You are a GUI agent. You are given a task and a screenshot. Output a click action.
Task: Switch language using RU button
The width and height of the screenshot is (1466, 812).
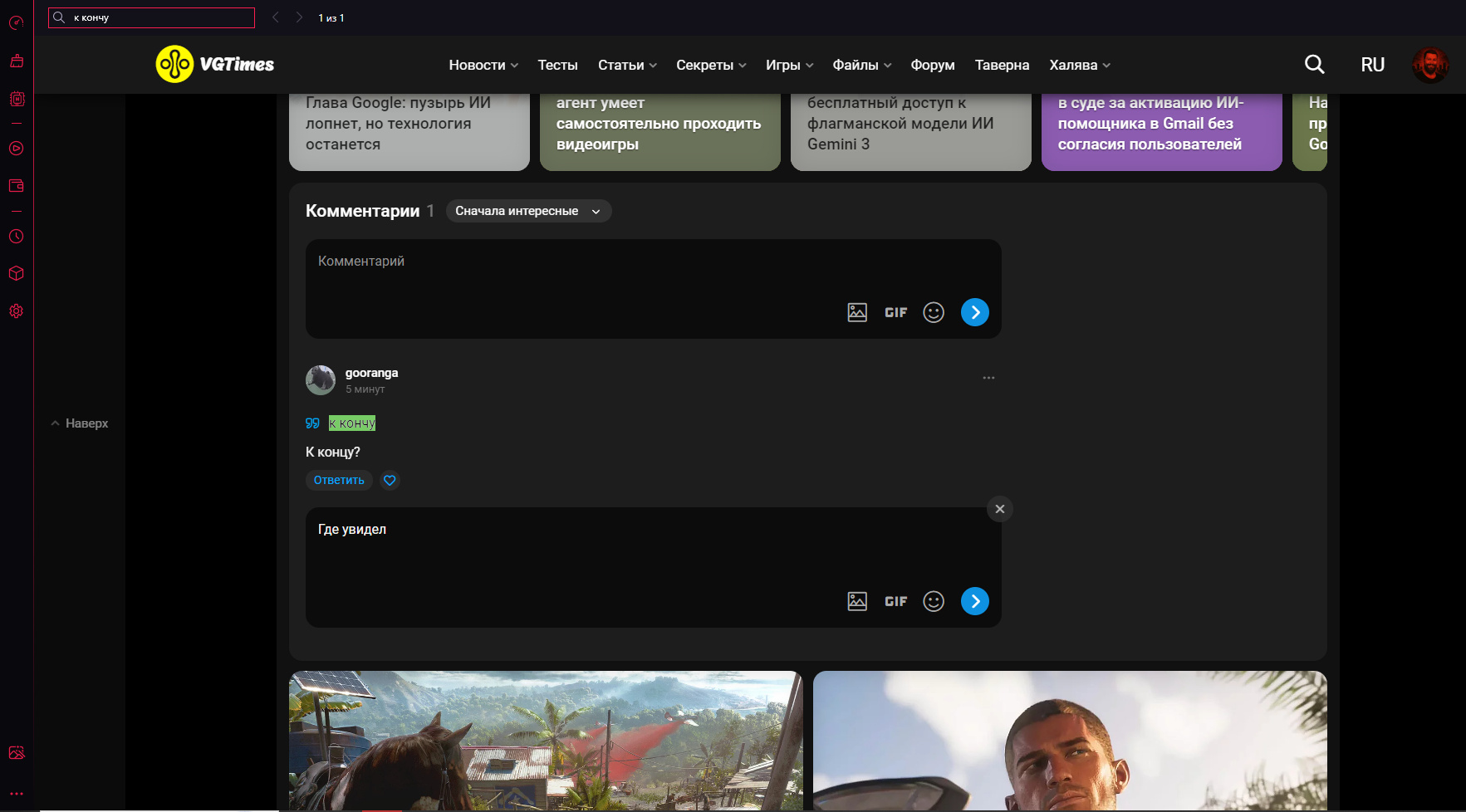1372,65
